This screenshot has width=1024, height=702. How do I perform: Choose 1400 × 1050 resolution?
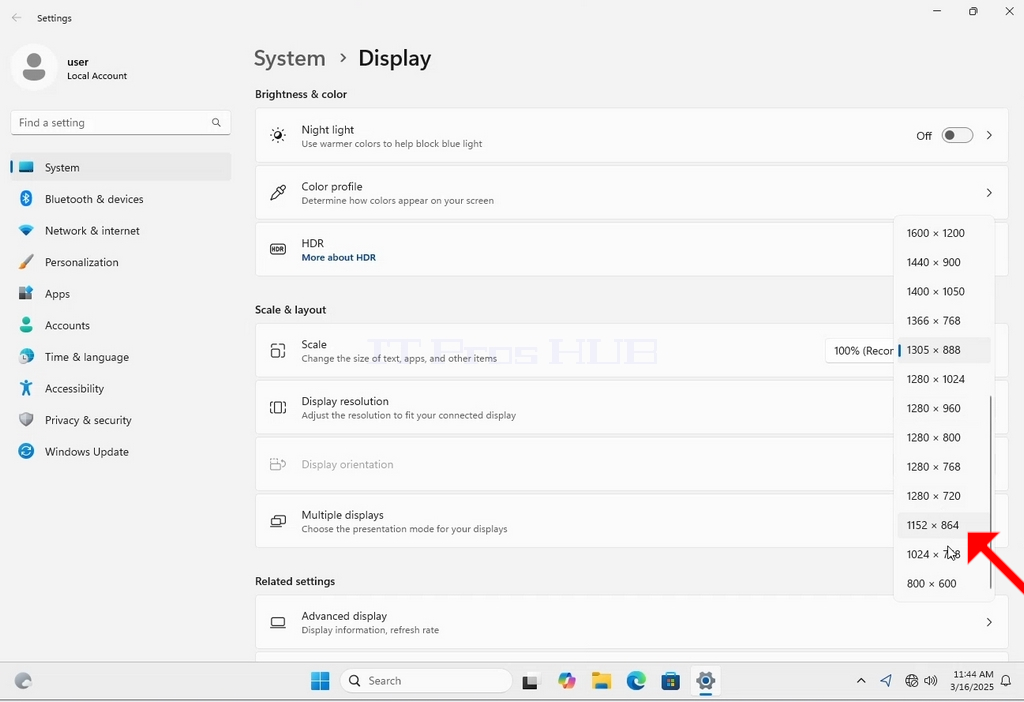(944, 291)
